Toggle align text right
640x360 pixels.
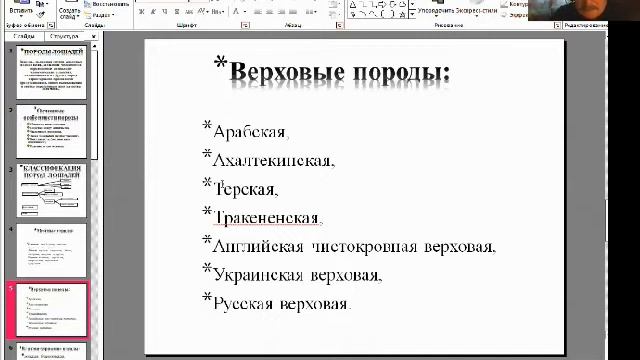point(281,12)
